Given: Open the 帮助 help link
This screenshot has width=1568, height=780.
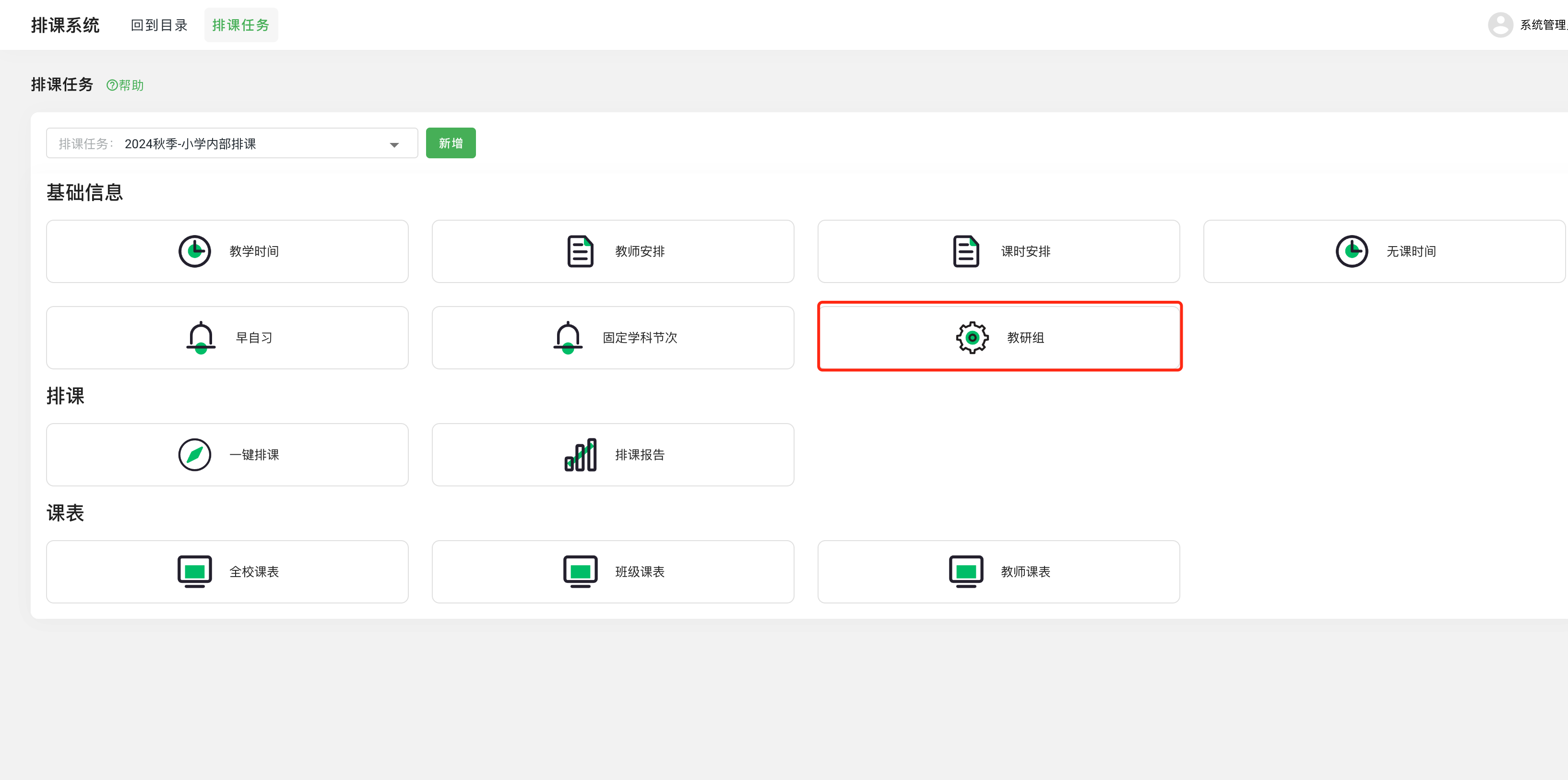Looking at the screenshot, I should coord(125,85).
